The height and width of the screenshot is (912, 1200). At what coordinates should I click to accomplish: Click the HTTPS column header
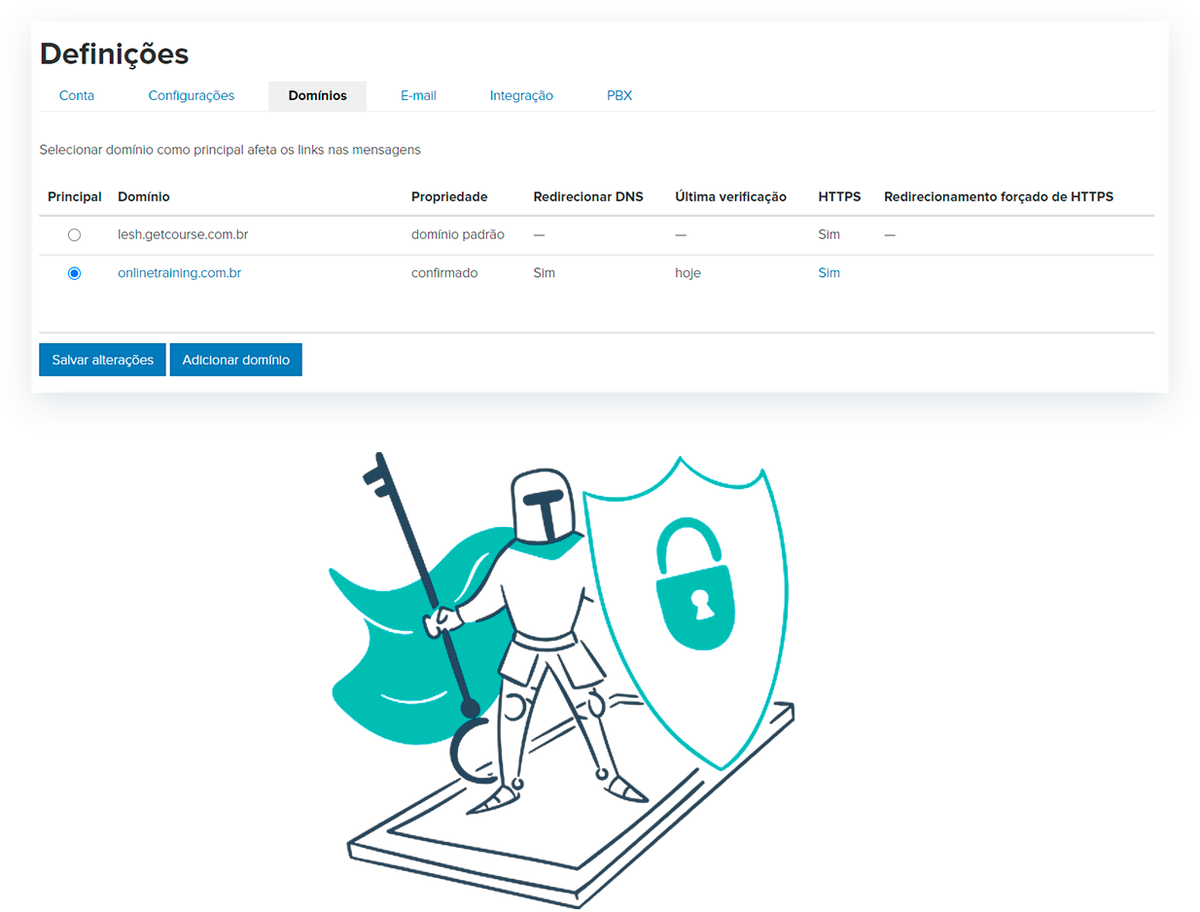[x=839, y=197]
